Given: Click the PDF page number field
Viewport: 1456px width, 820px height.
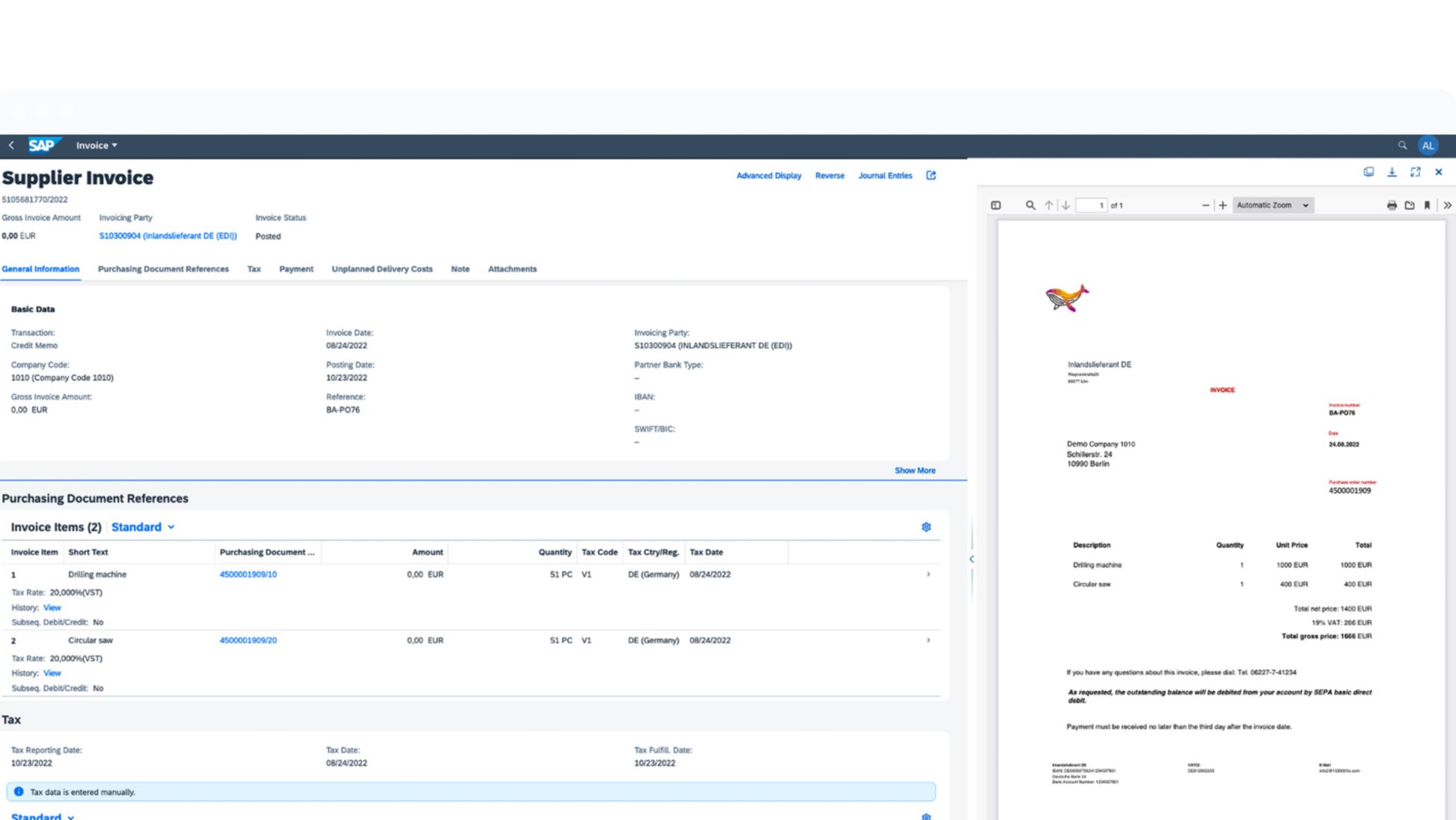Looking at the screenshot, I should 1092,205.
